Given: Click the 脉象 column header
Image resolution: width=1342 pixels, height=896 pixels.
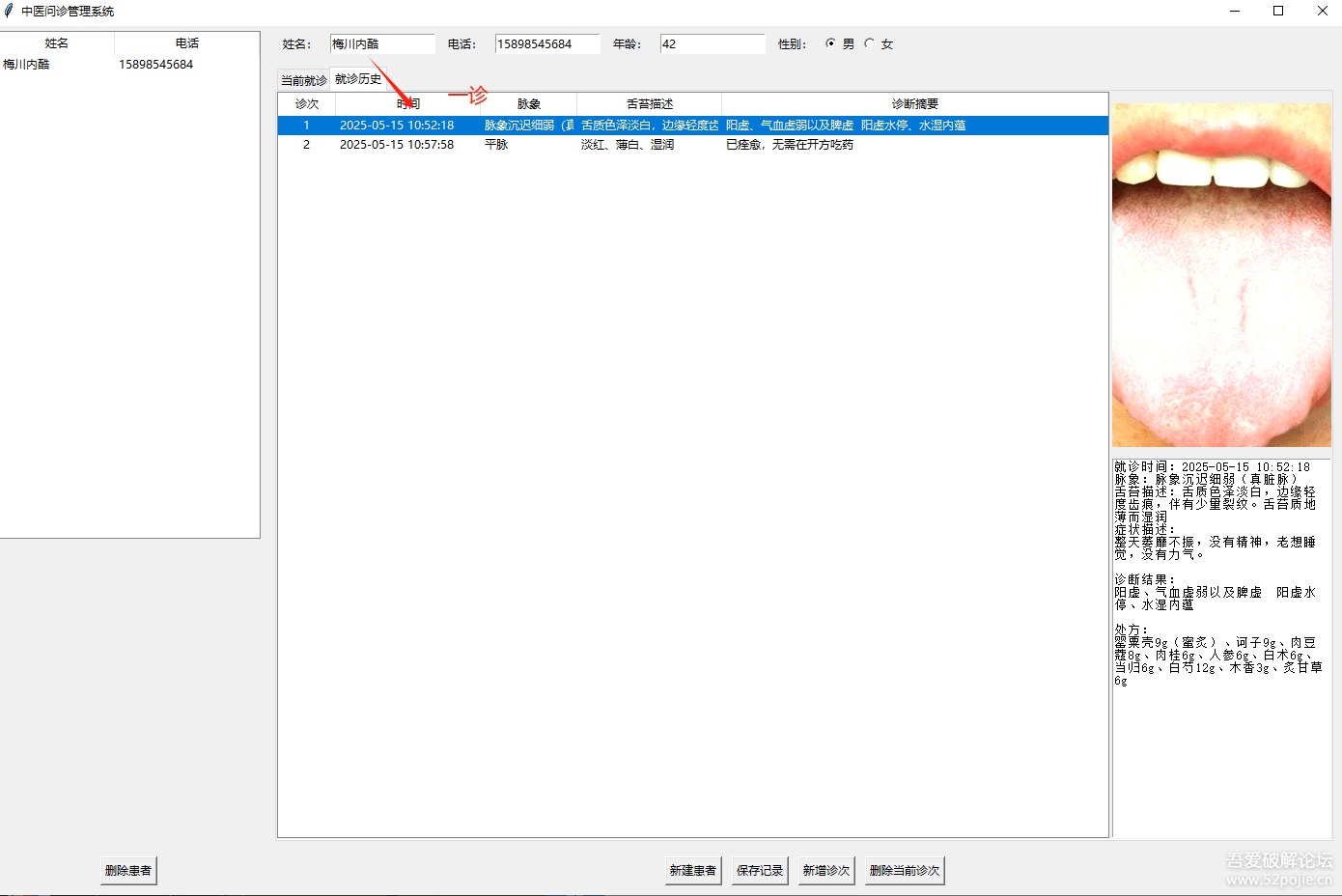Looking at the screenshot, I should point(529,104).
